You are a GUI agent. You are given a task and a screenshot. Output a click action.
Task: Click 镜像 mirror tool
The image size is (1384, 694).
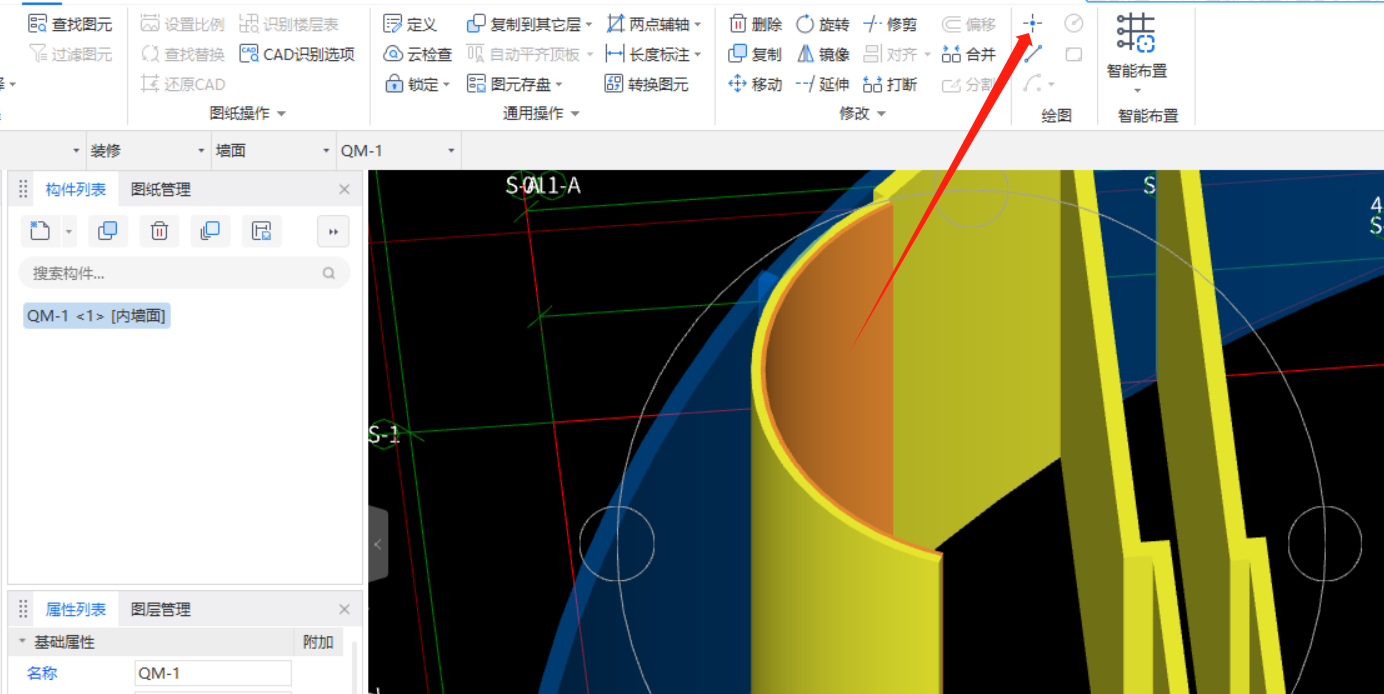823,54
